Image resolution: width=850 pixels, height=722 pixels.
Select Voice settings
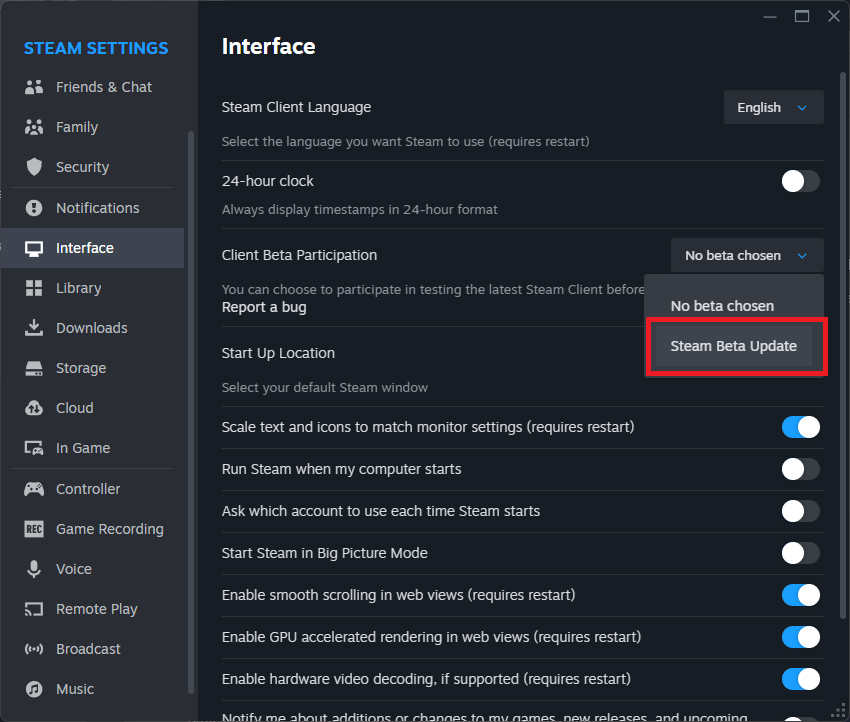(93, 569)
